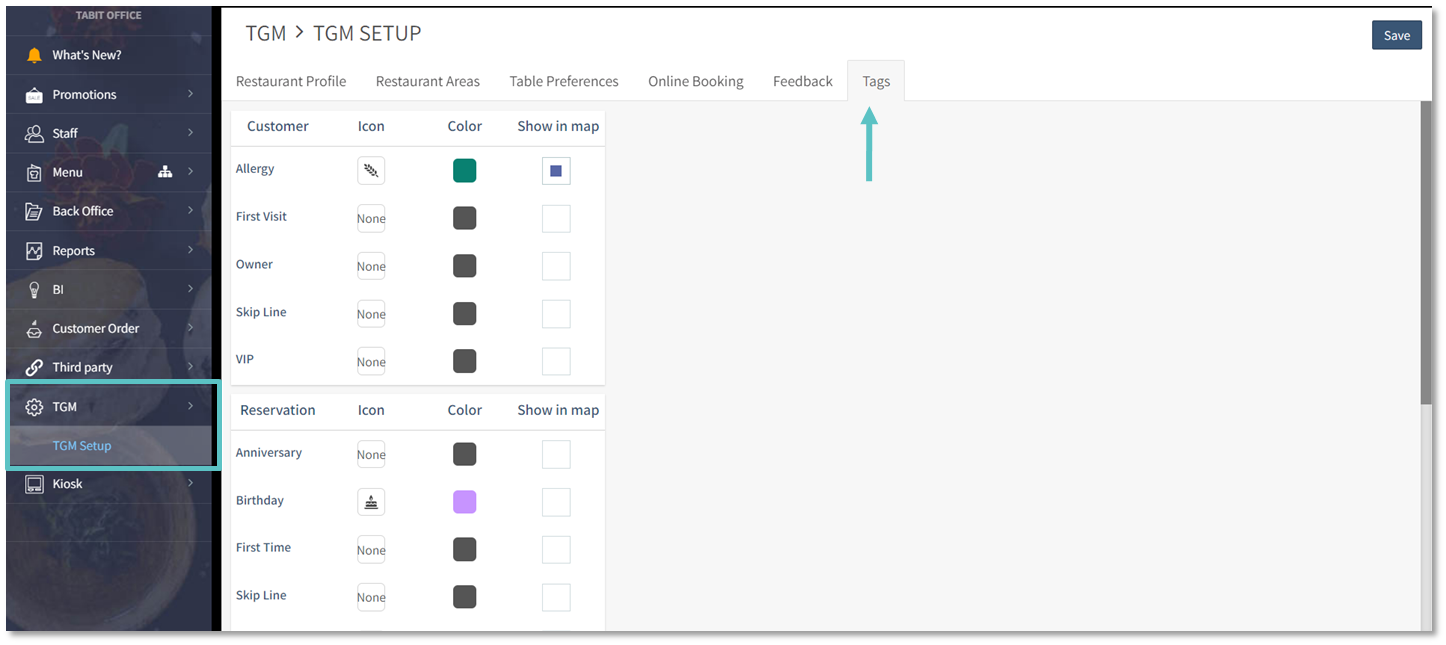Screen dimensions: 1446x645
Task: Click the Menu hierarchy icon
Action: [165, 172]
